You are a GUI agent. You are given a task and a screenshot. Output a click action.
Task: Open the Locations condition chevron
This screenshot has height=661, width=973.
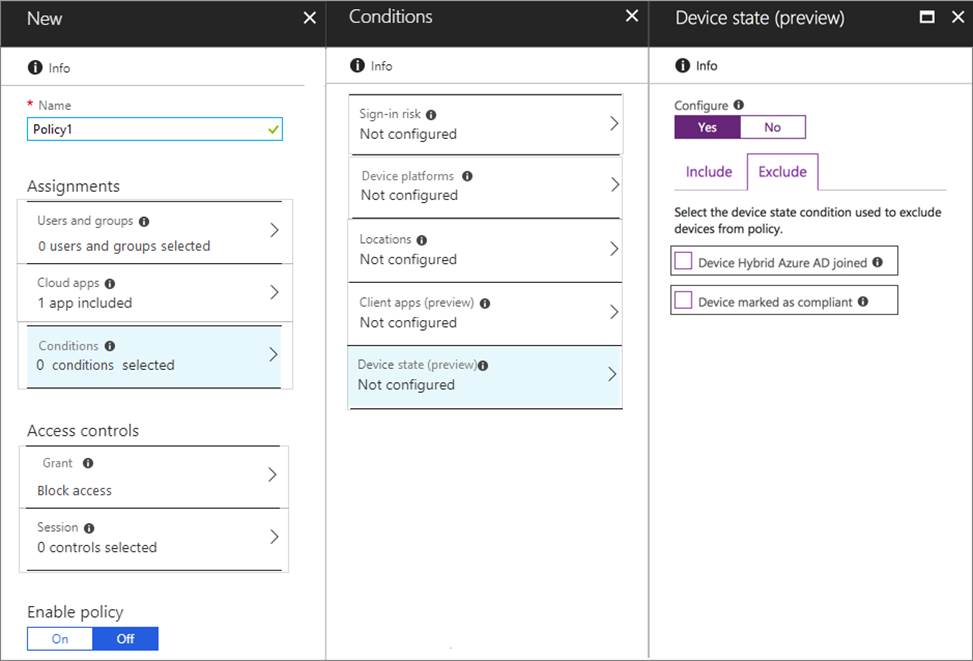tap(614, 249)
